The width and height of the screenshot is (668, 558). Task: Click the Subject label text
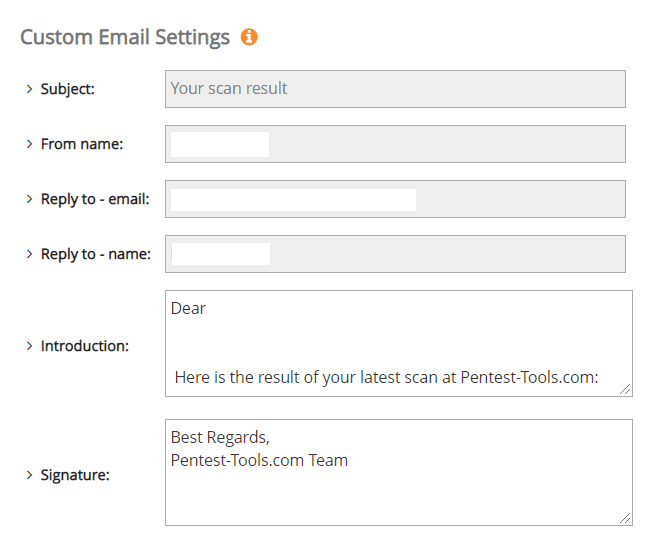coord(68,89)
